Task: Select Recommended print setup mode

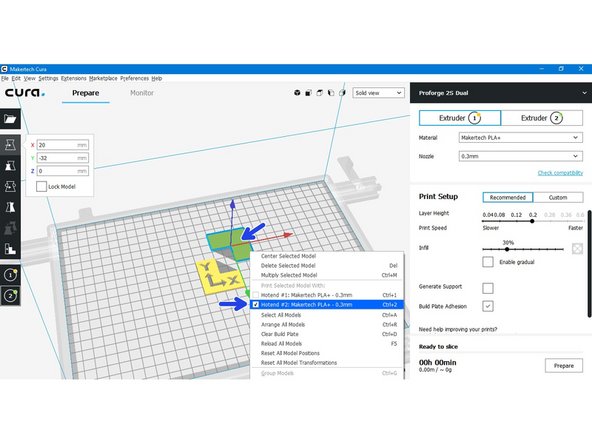Action: pos(508,197)
